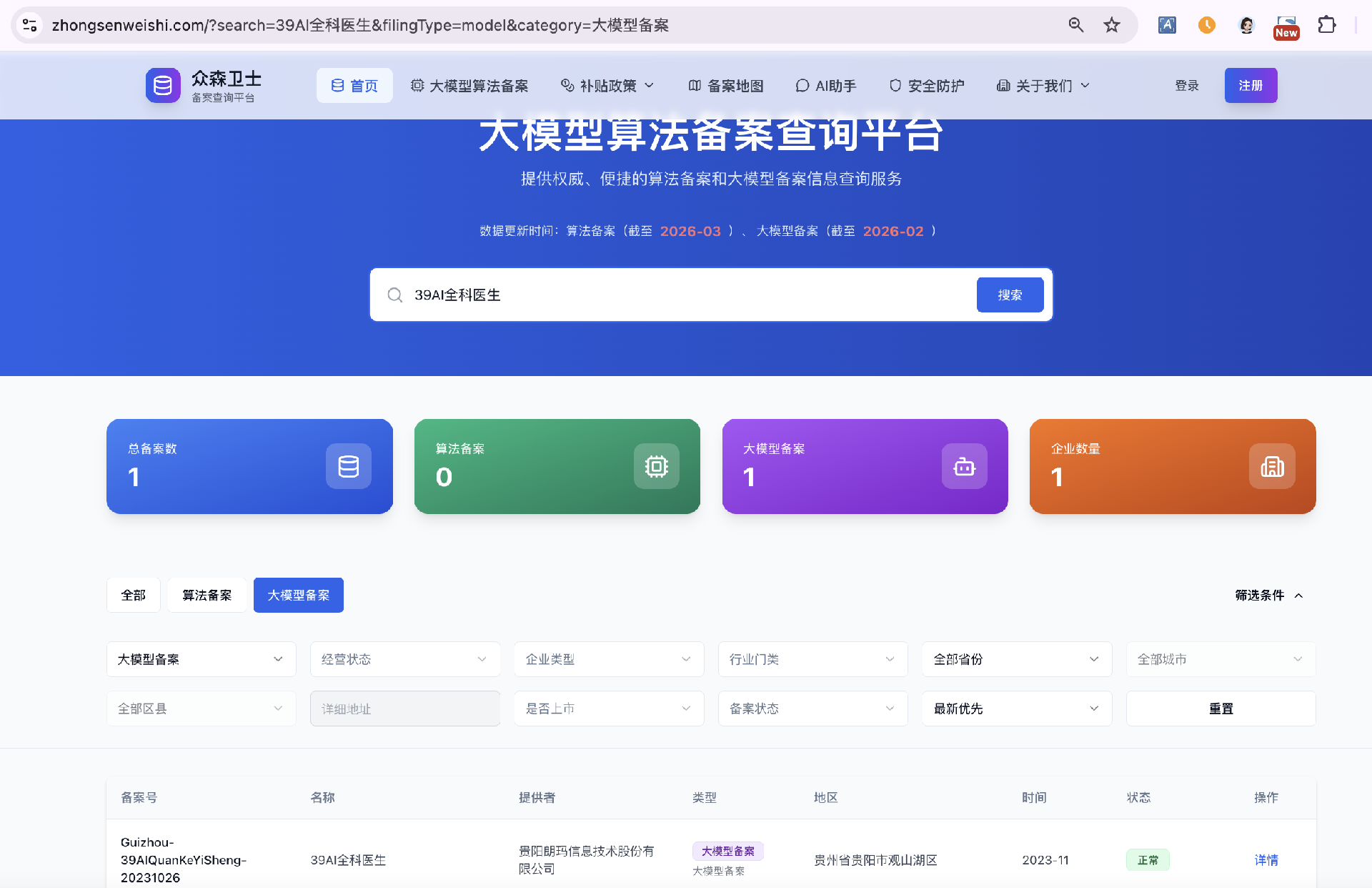Click the browser address bar URL
Viewport: 1372px width, 888px height.
[360, 25]
